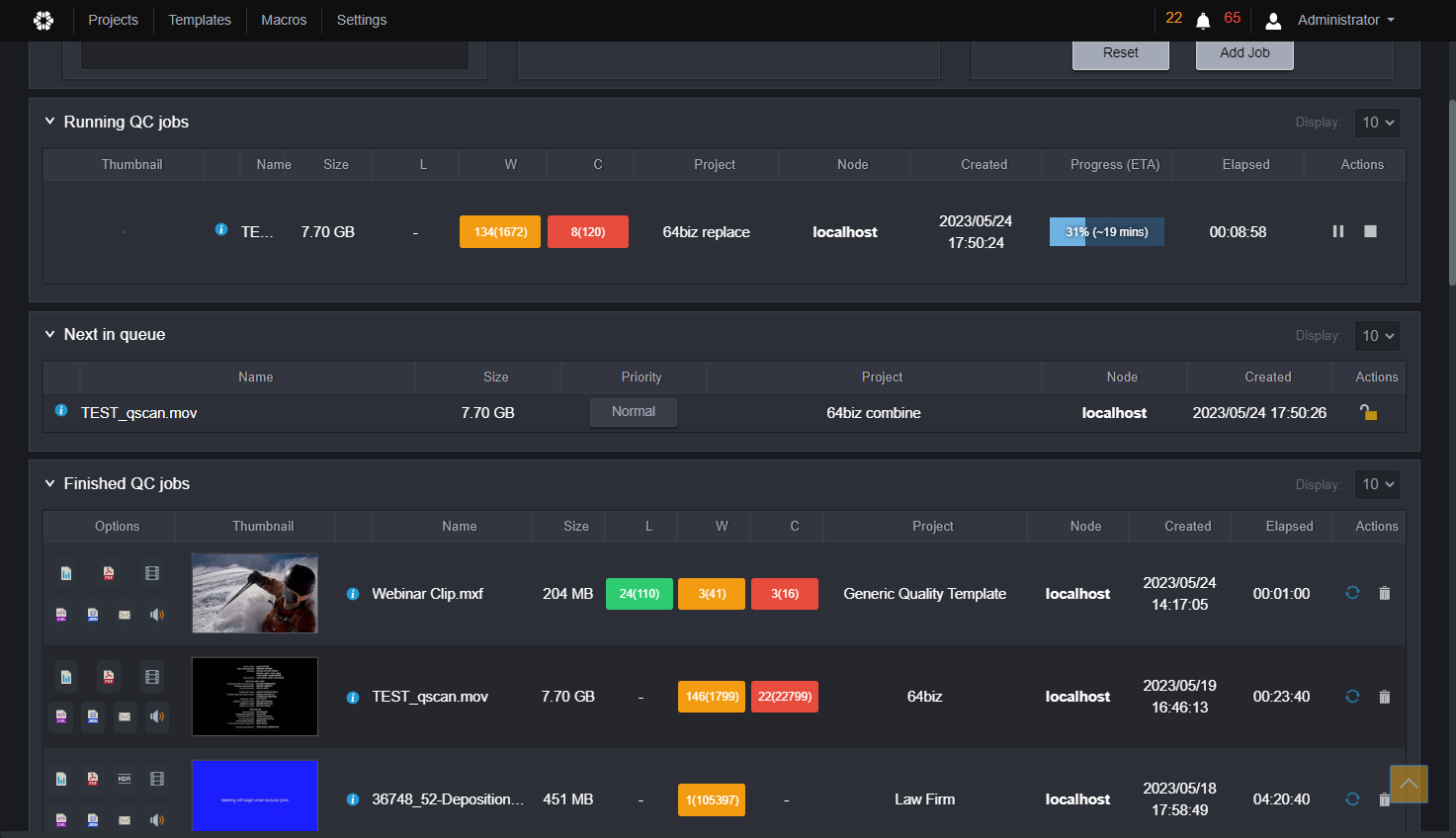Viewport: 1456px width, 838px height.
Task: Open Display count dropdown for Running QC jobs
Action: 1377,123
